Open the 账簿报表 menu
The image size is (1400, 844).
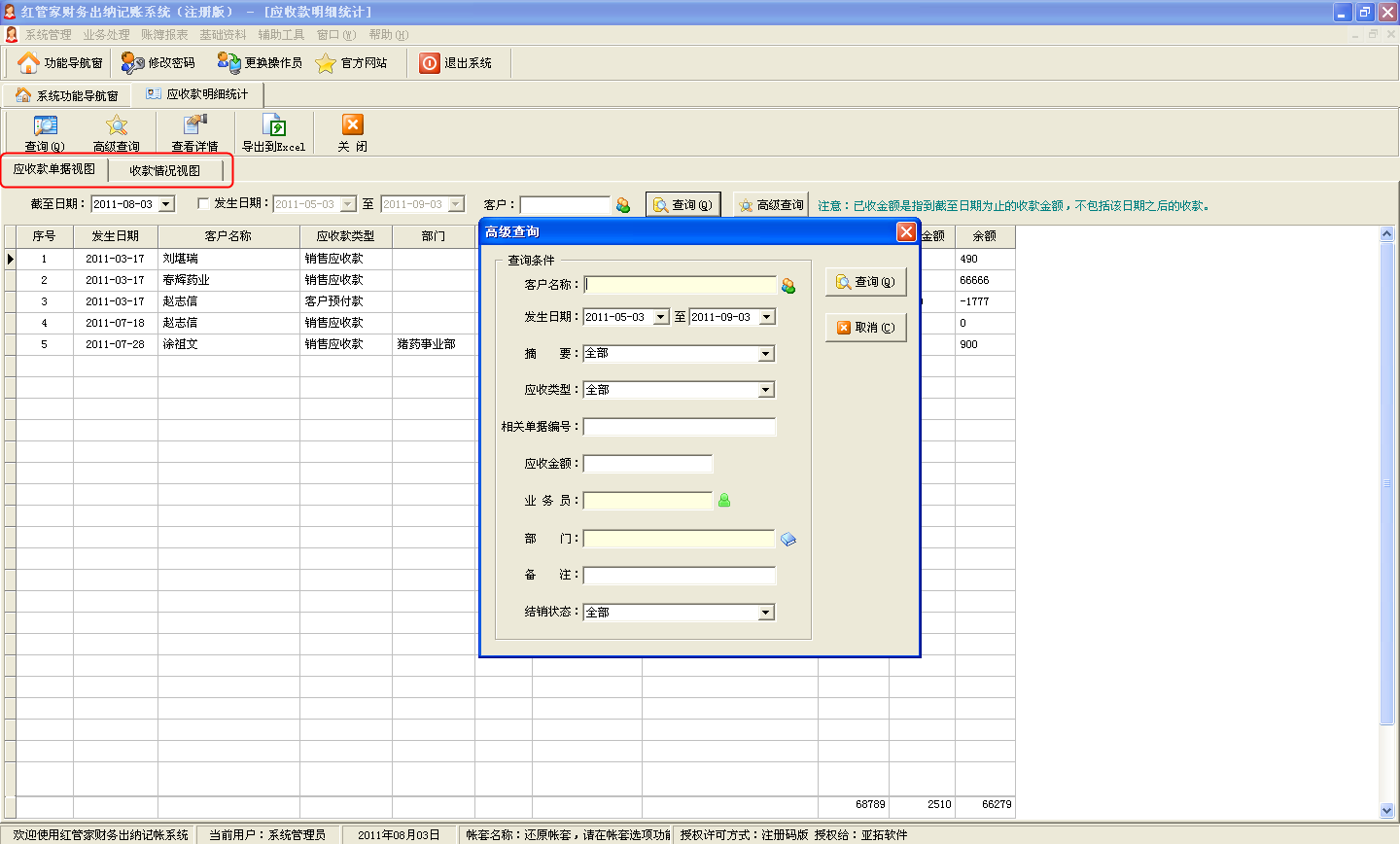click(x=164, y=35)
